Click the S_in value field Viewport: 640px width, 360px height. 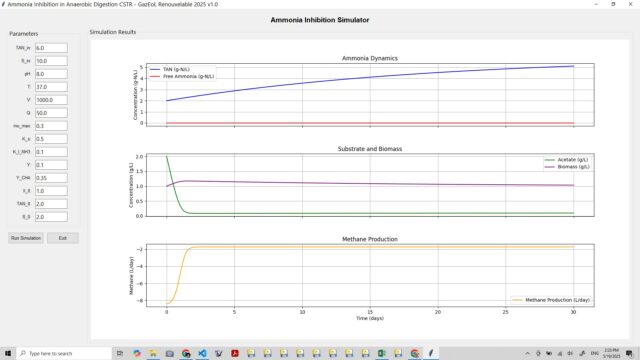(x=51, y=61)
